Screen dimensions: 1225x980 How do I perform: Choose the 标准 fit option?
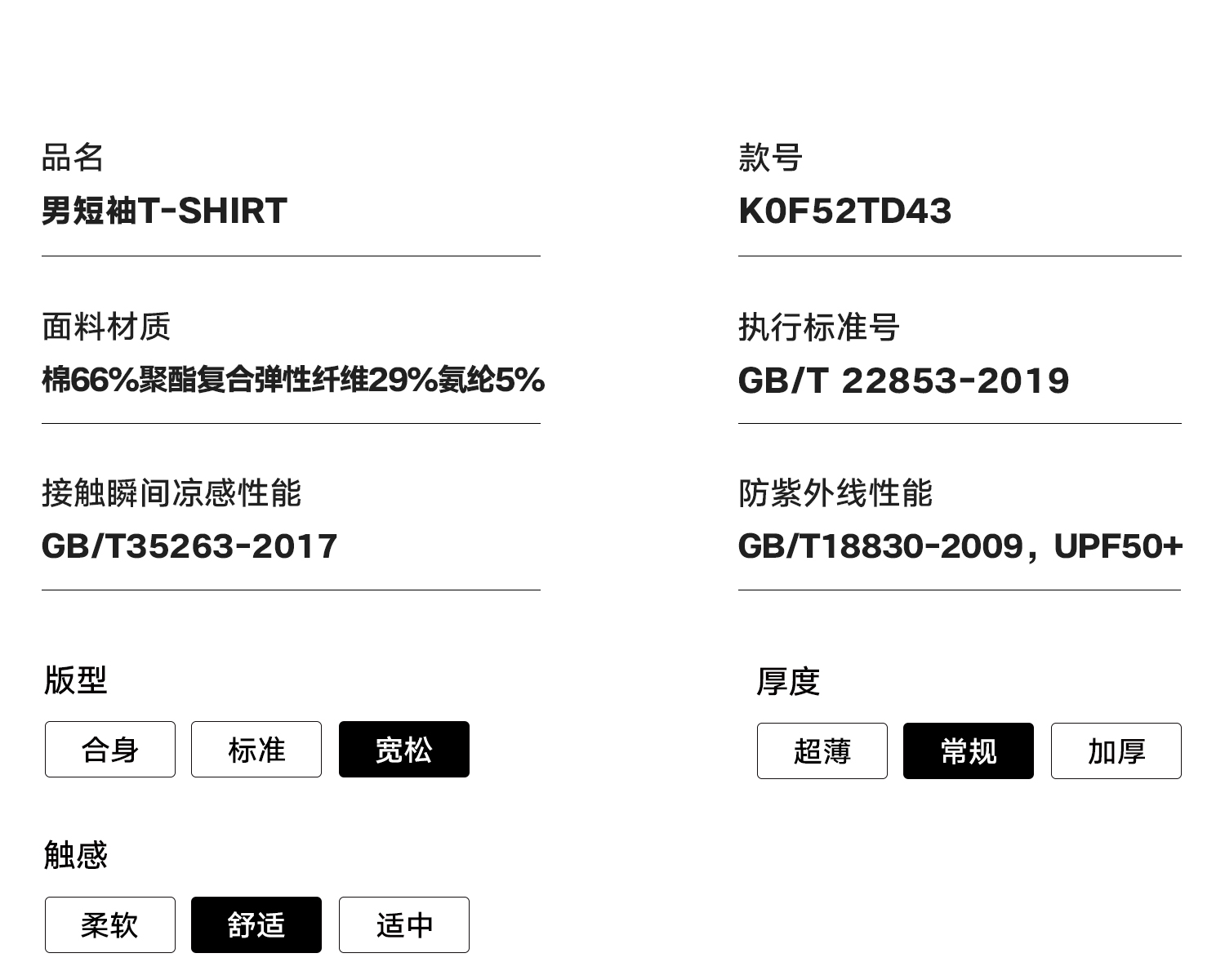256,750
